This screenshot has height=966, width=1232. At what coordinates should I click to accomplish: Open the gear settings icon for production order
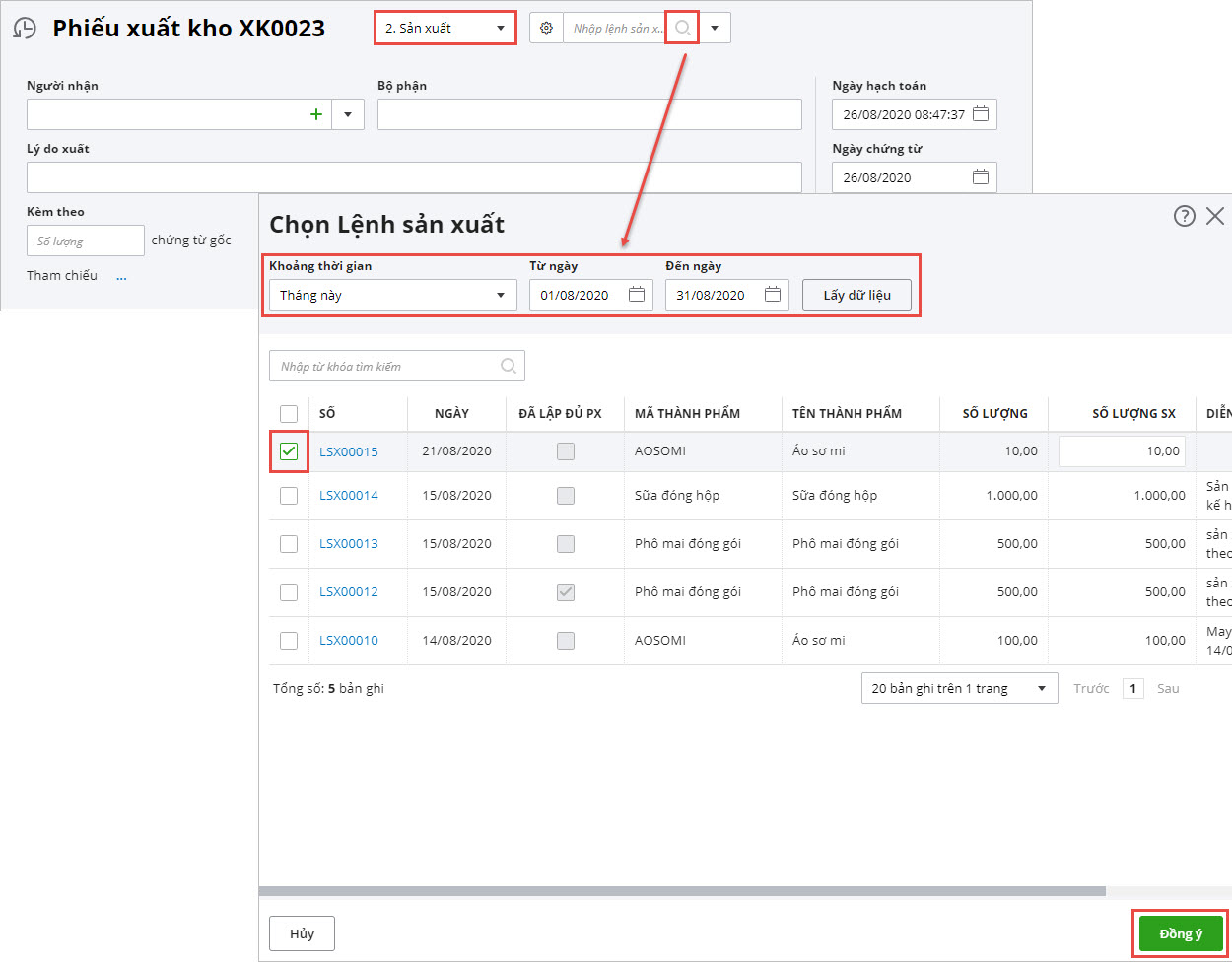[546, 29]
